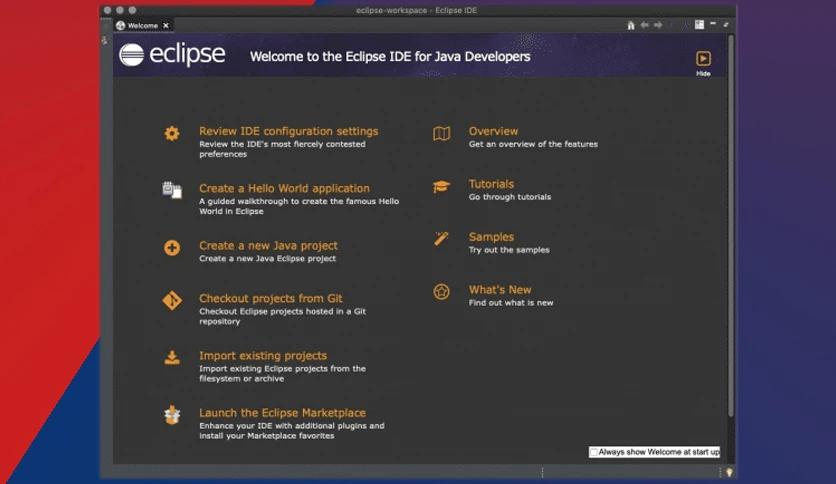Click the Eclipse logo in header
This screenshot has height=484, width=836.
(x=172, y=54)
